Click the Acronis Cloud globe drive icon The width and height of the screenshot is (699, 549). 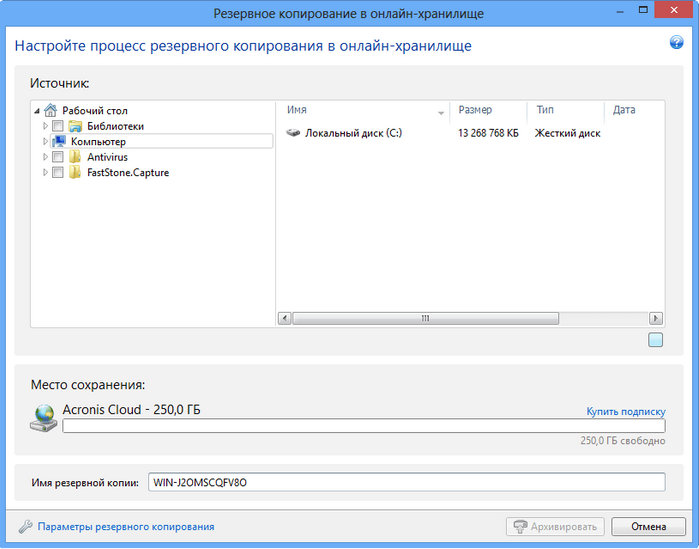pos(44,418)
